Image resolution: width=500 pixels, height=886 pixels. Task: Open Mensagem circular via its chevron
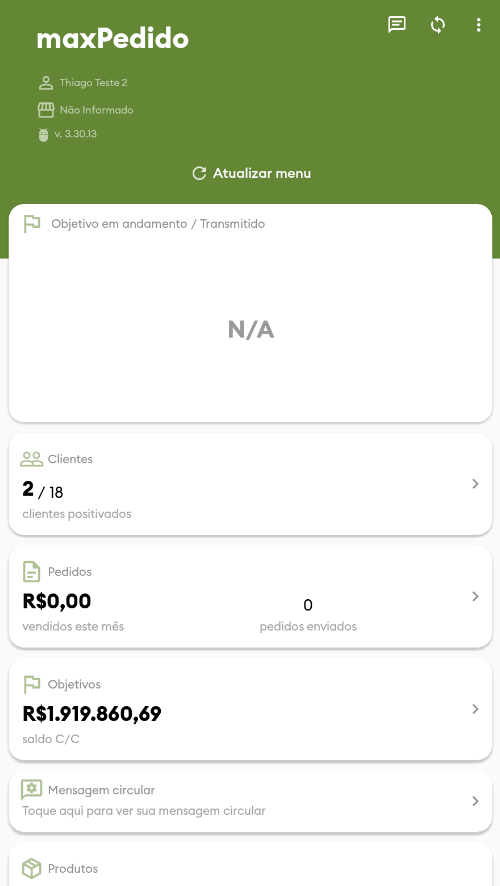click(x=476, y=801)
